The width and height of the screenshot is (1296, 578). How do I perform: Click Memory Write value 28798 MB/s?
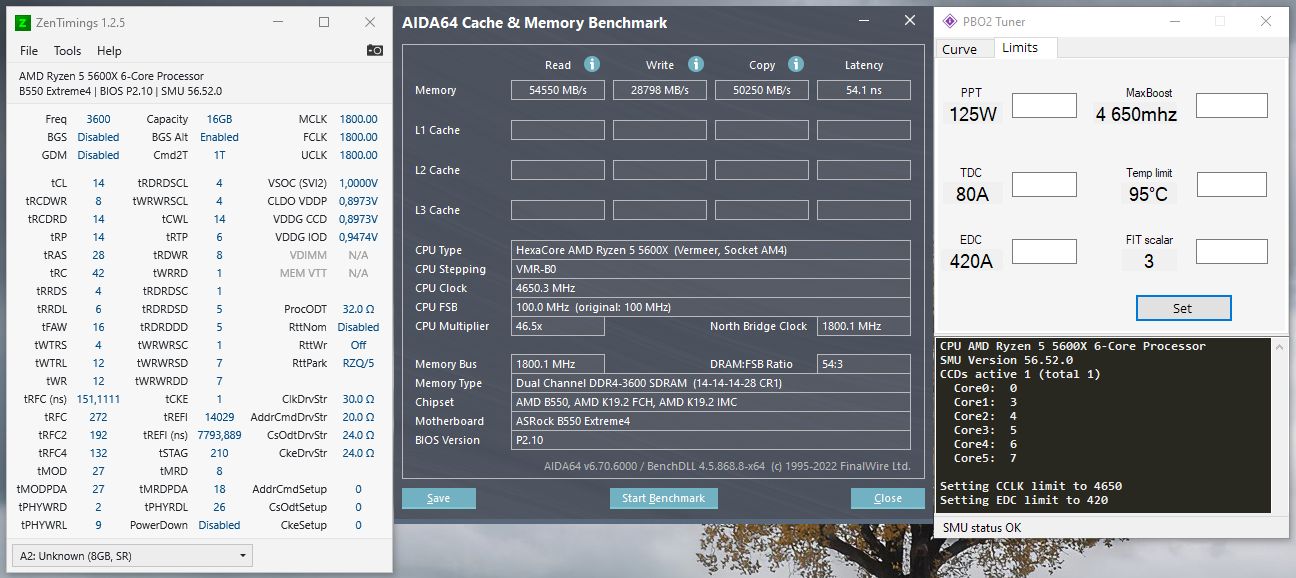point(660,90)
